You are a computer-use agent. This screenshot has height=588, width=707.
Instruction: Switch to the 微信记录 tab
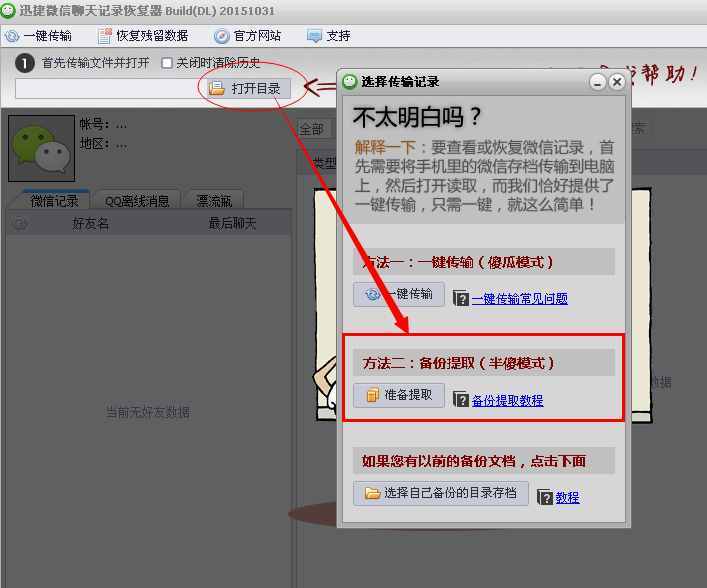[x=54, y=201]
